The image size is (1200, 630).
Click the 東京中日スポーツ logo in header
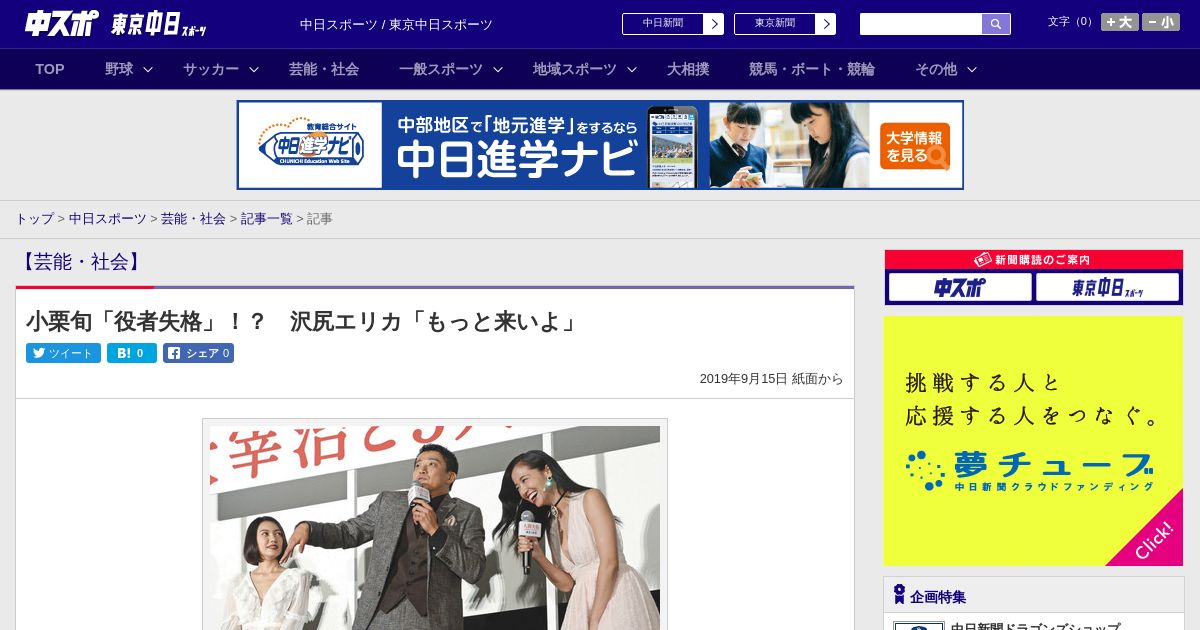(159, 25)
